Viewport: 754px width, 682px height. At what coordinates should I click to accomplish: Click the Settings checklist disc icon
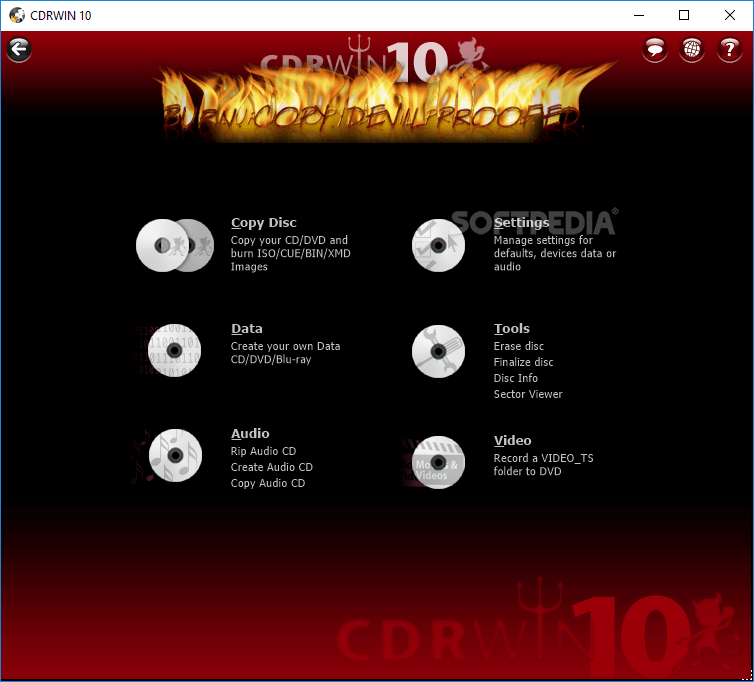438,245
